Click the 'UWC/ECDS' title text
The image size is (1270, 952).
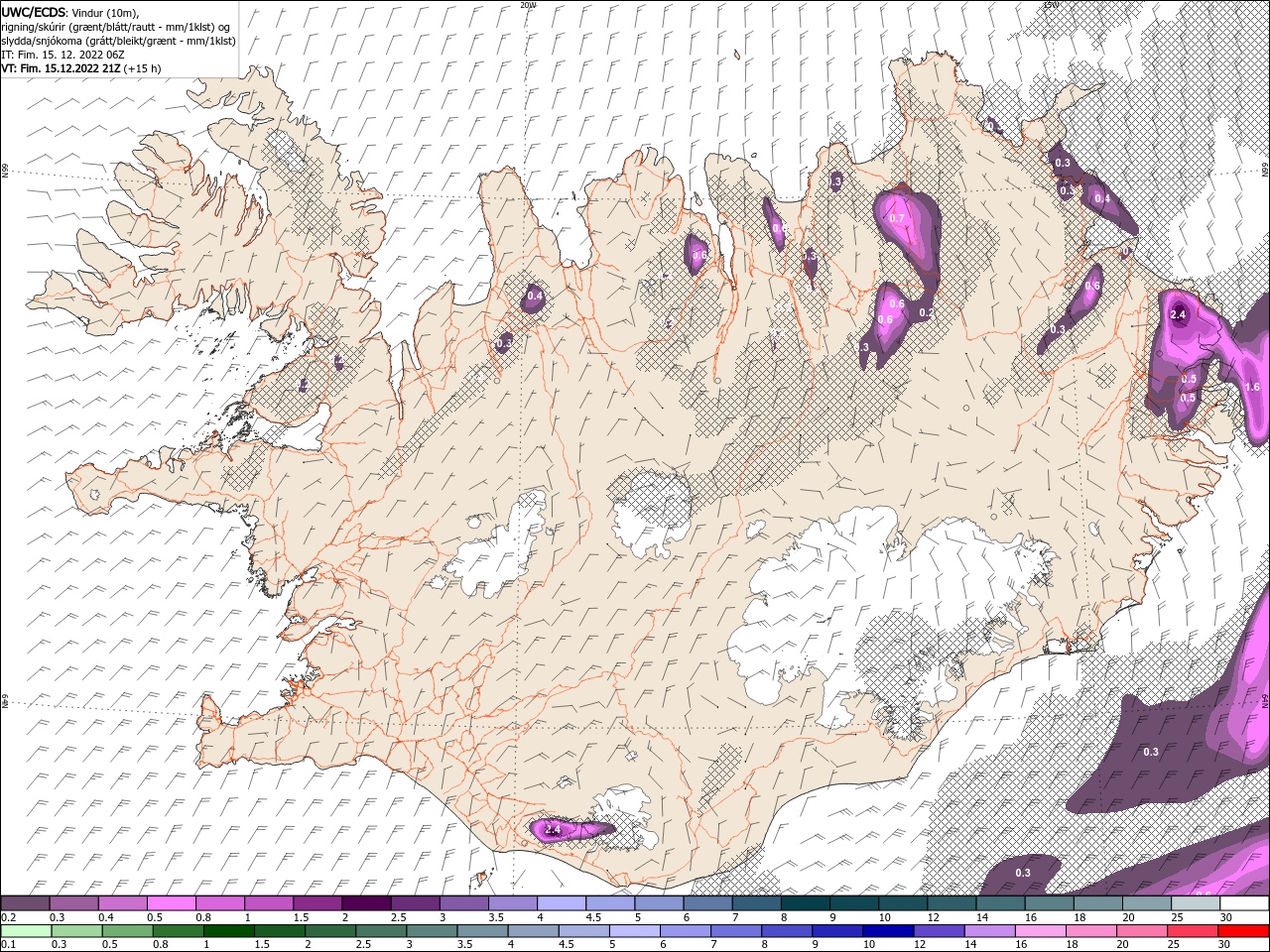point(33,12)
